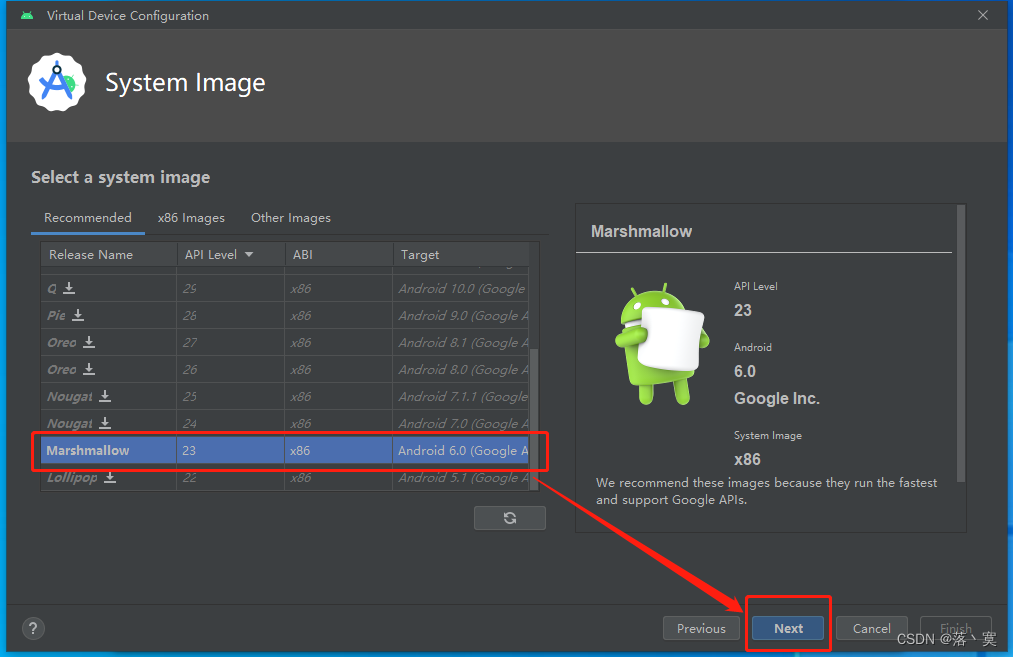The height and width of the screenshot is (657, 1013).
Task: Open the Other Images tab
Action: pos(291,218)
